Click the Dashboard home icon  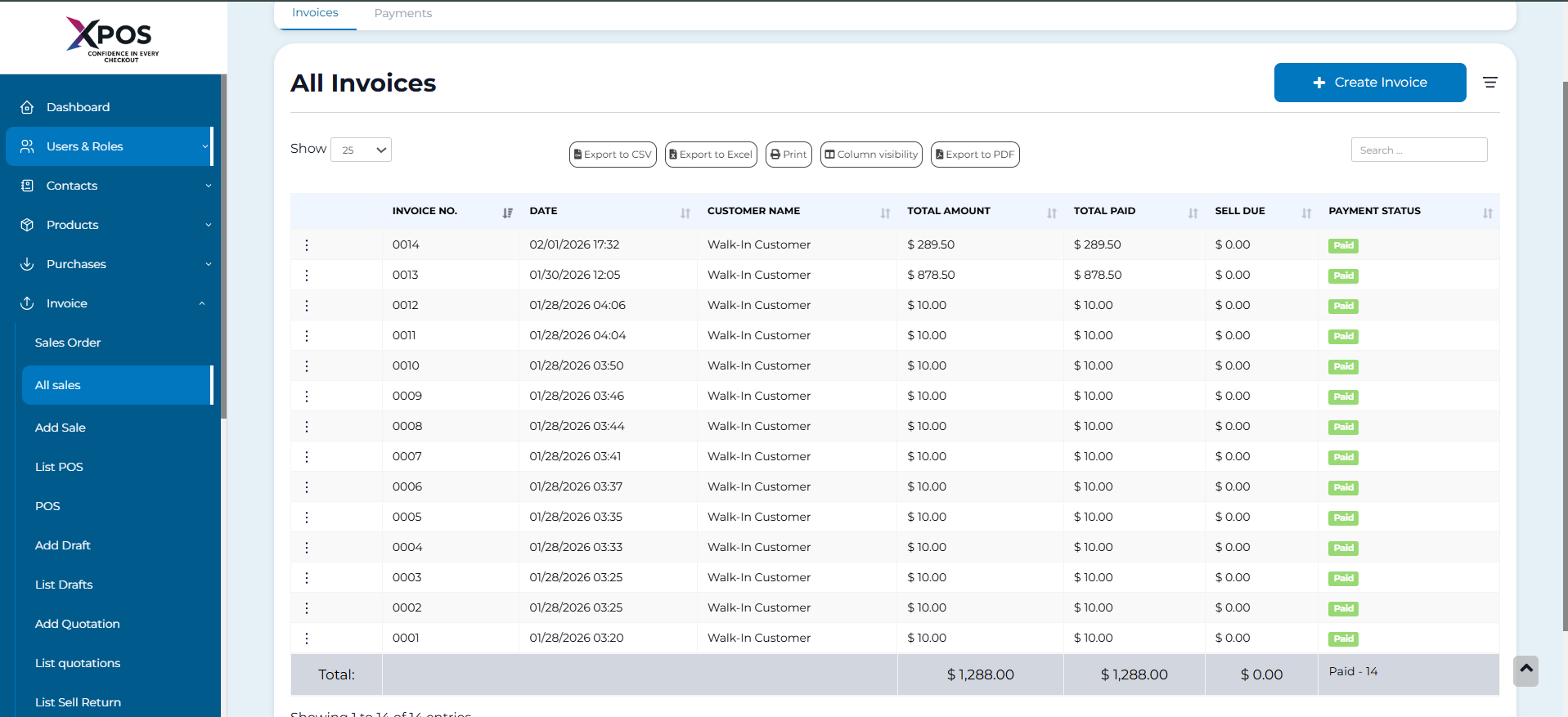pos(27,107)
